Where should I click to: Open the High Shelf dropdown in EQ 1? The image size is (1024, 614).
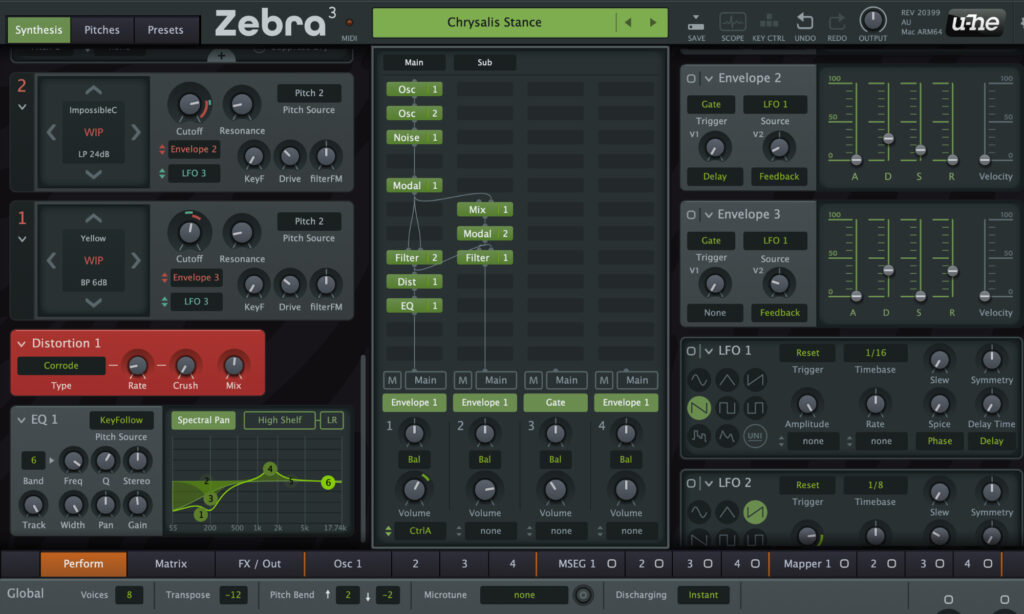[280, 420]
